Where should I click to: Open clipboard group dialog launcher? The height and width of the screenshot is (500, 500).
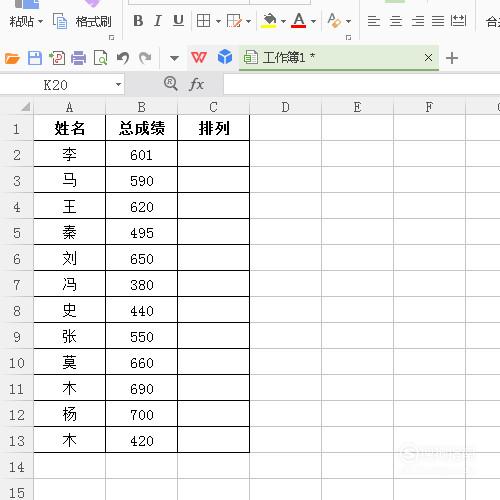tap(112, 37)
